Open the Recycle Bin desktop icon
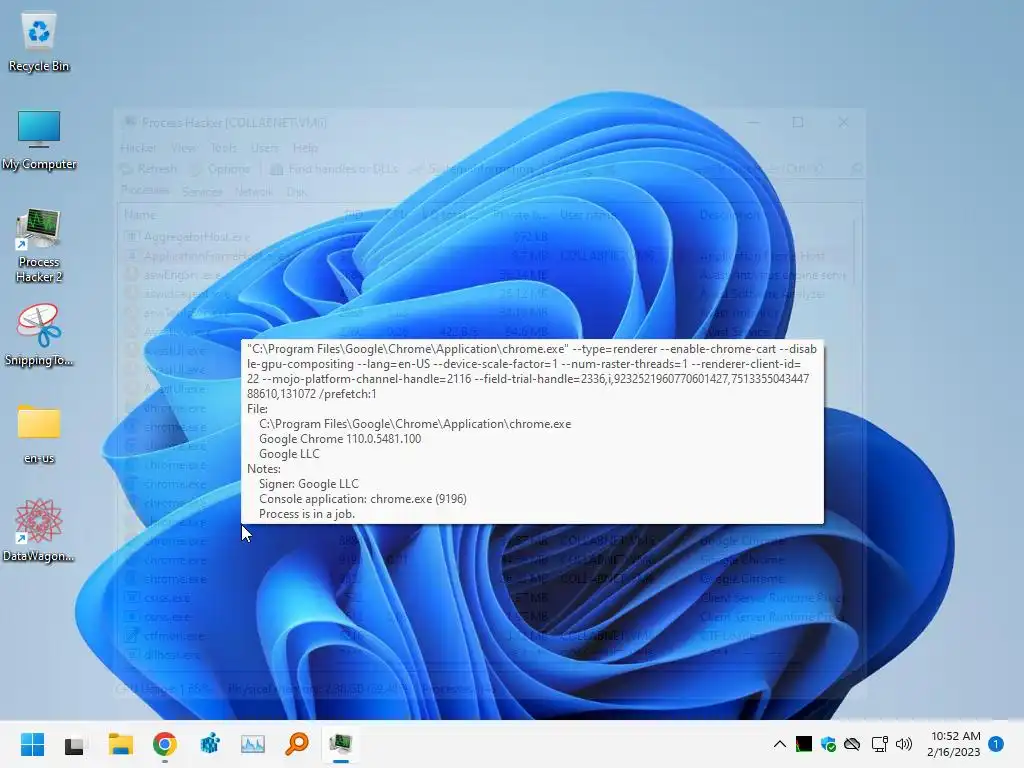This screenshot has width=1024, height=768. pos(39,42)
